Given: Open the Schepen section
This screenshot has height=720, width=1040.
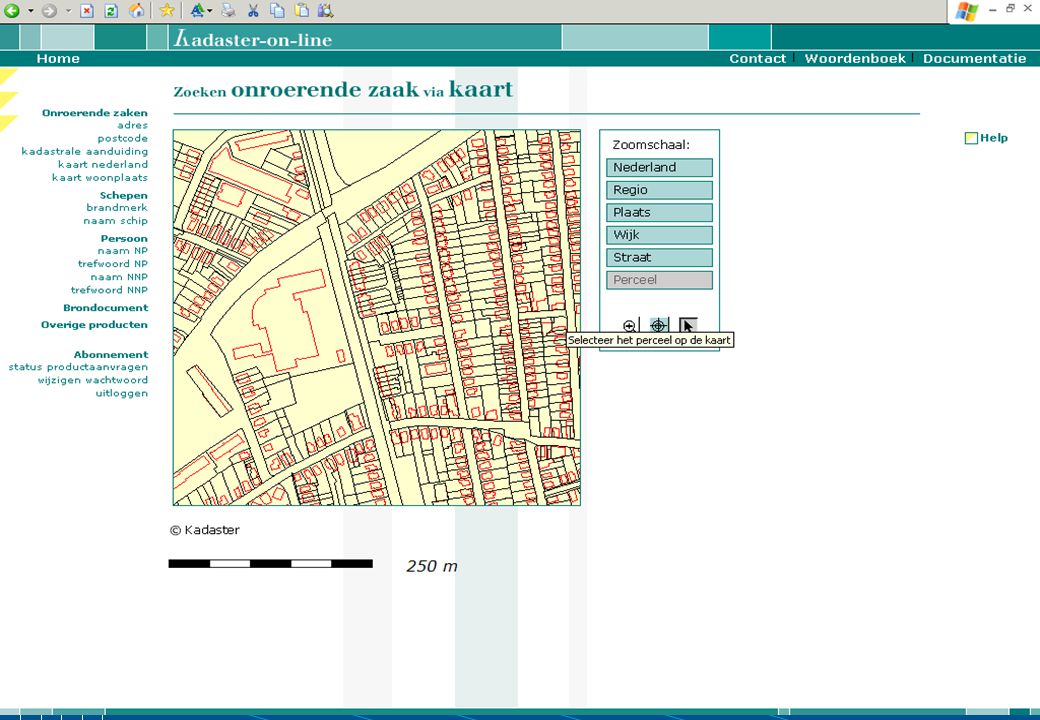Looking at the screenshot, I should [123, 196].
